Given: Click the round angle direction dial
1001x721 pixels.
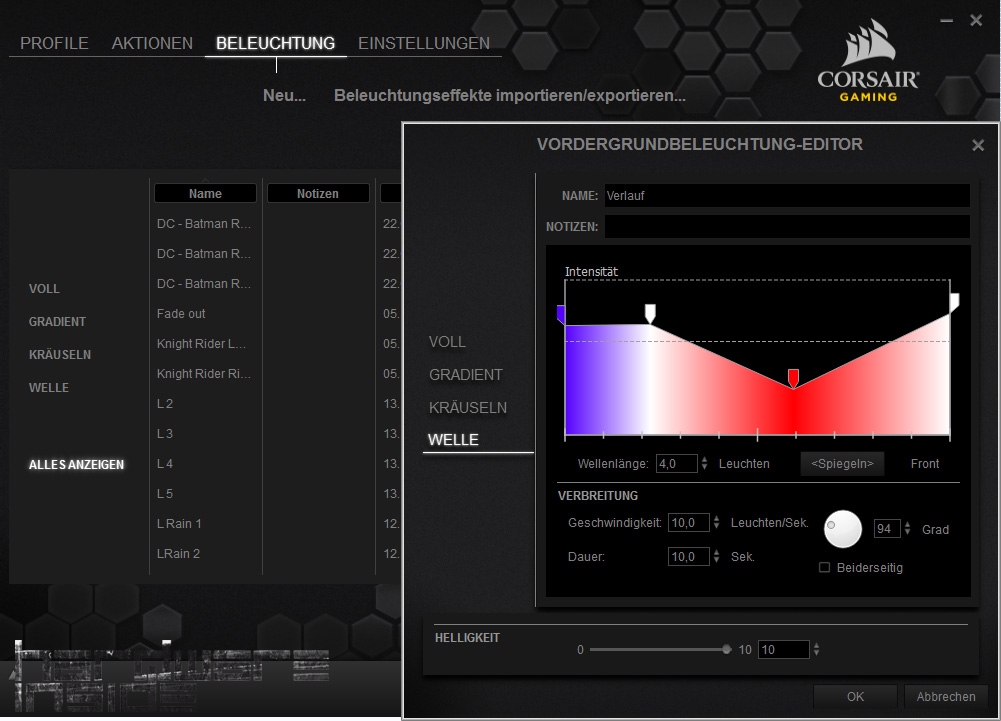Looking at the screenshot, I should click(843, 529).
